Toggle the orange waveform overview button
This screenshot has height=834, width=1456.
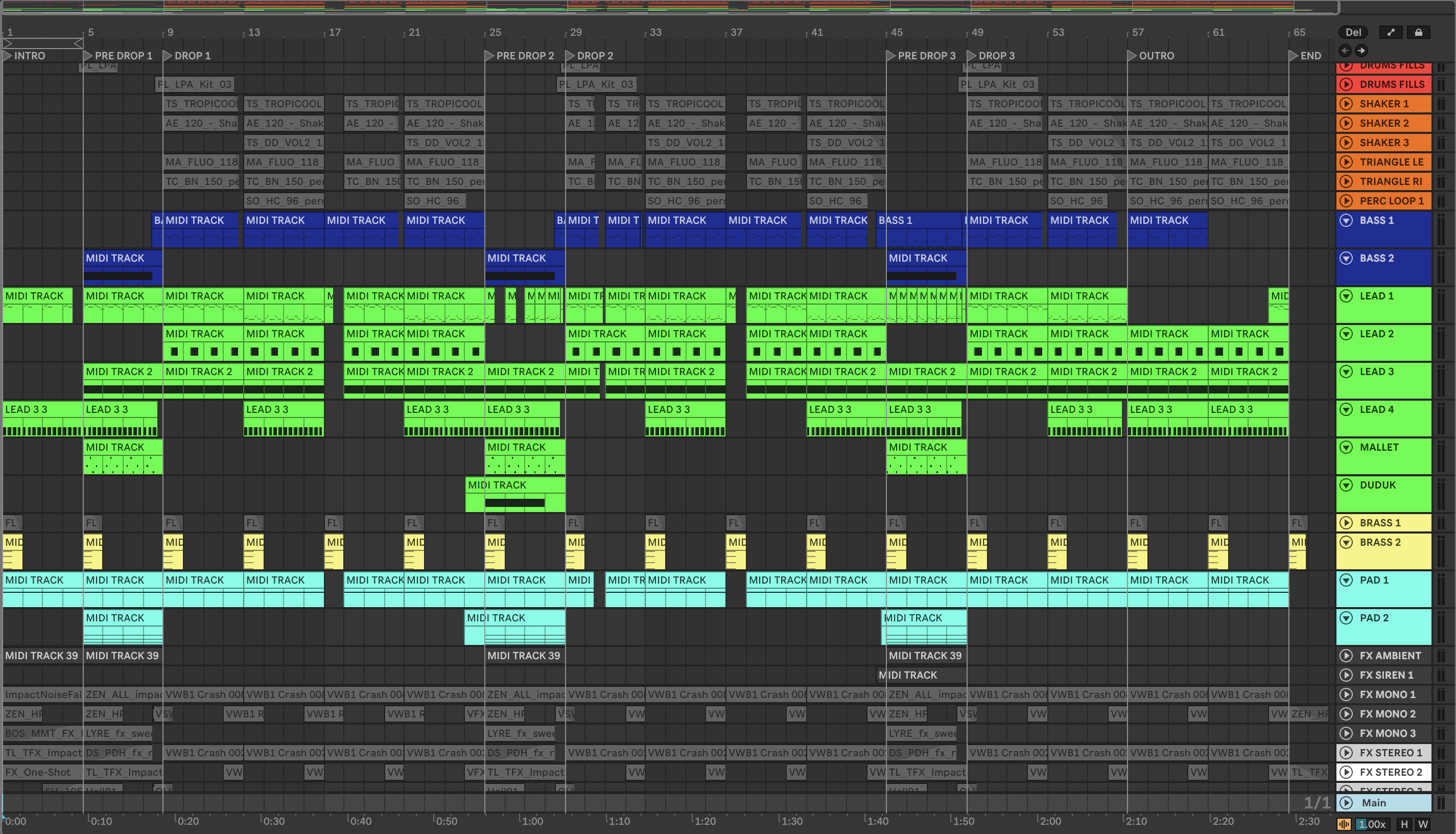click(x=1344, y=824)
